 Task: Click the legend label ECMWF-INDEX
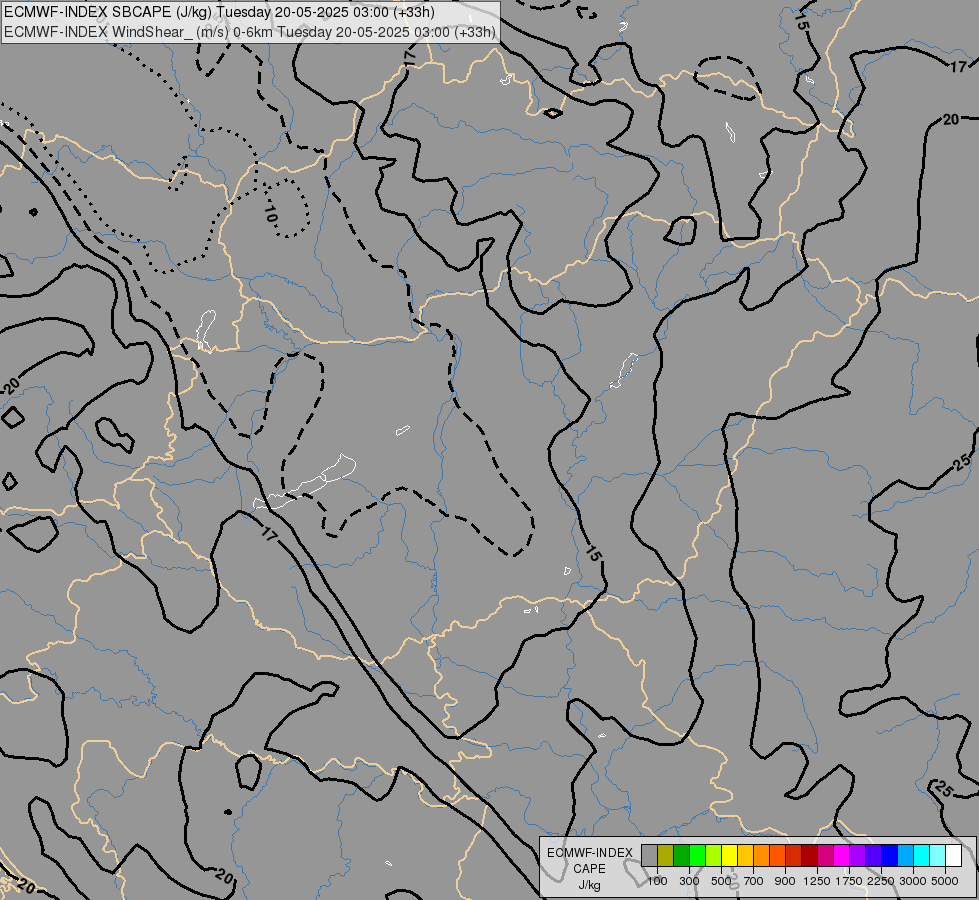(x=589, y=853)
